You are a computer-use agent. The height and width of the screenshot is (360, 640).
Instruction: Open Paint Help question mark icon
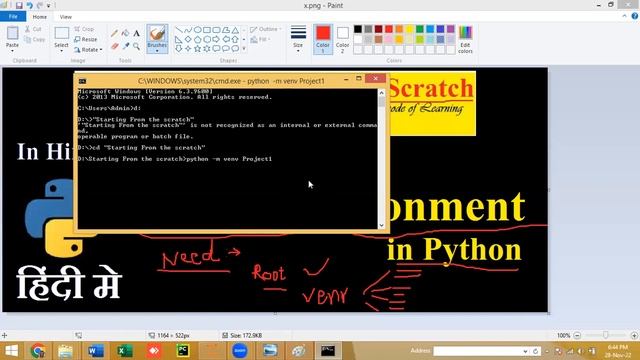(635, 16)
